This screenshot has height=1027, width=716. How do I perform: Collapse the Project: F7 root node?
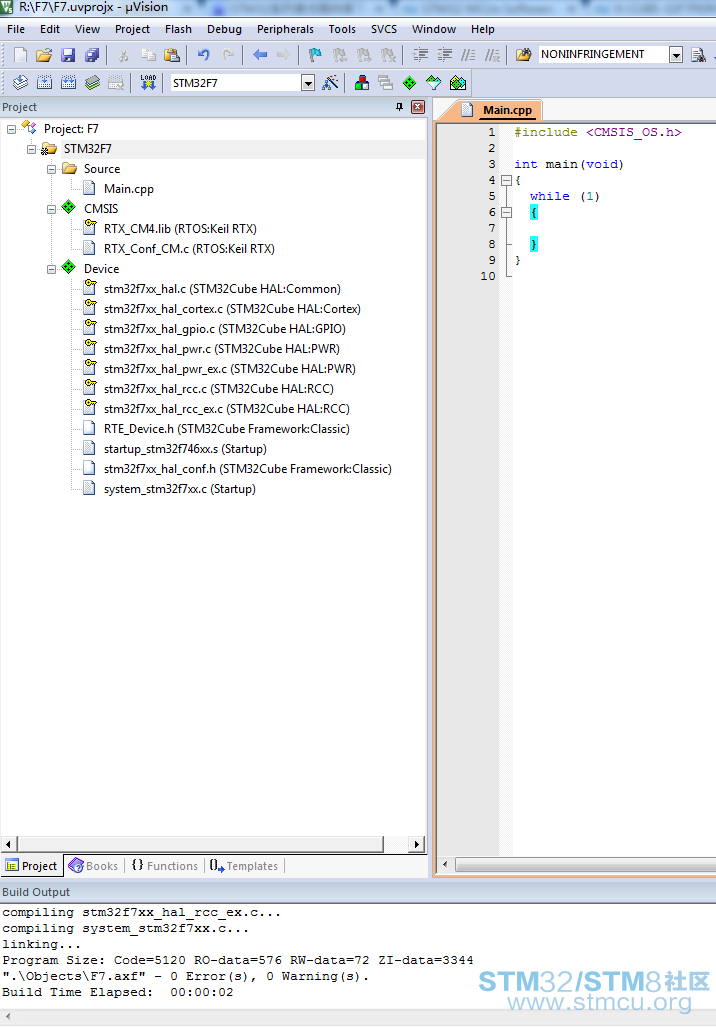point(11,129)
